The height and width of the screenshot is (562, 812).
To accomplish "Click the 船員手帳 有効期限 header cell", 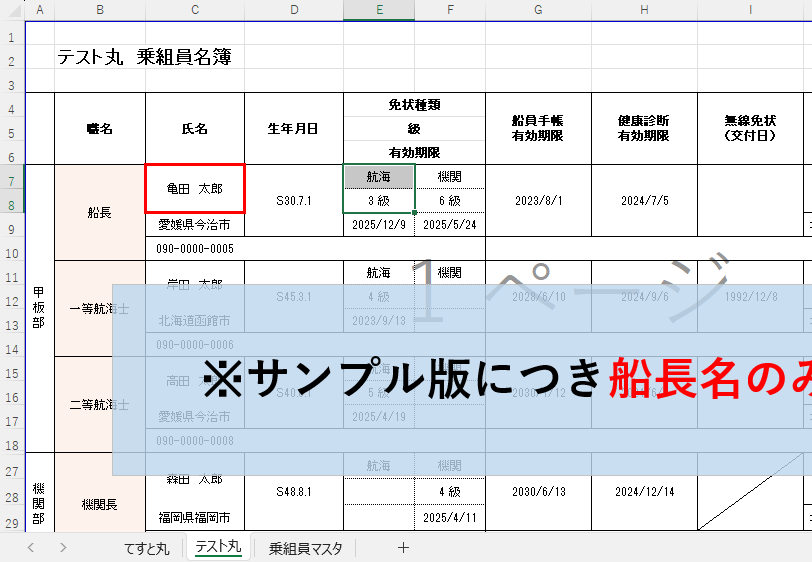I will coord(538,128).
